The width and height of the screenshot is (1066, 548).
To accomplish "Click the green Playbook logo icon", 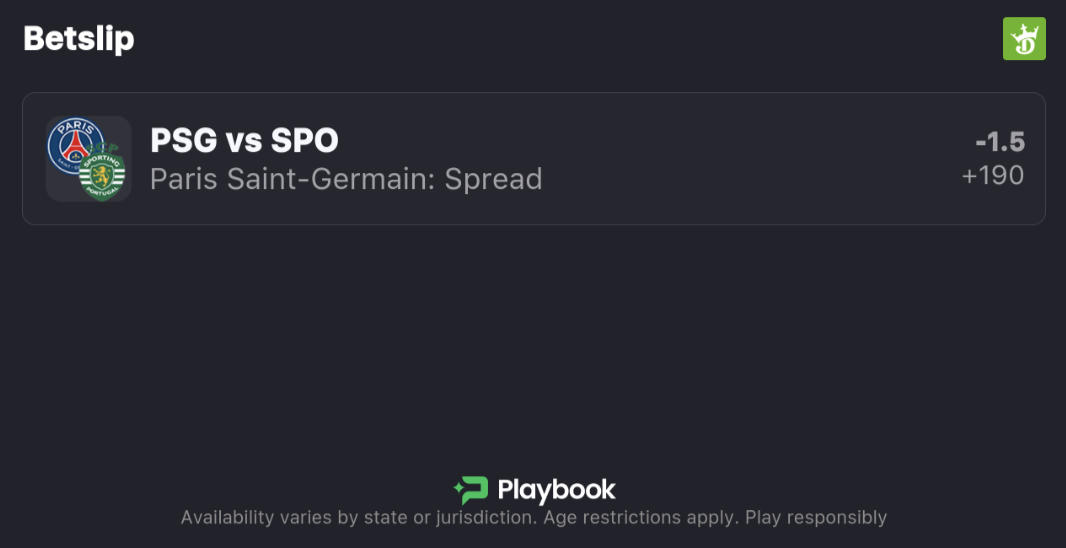I will (x=470, y=490).
